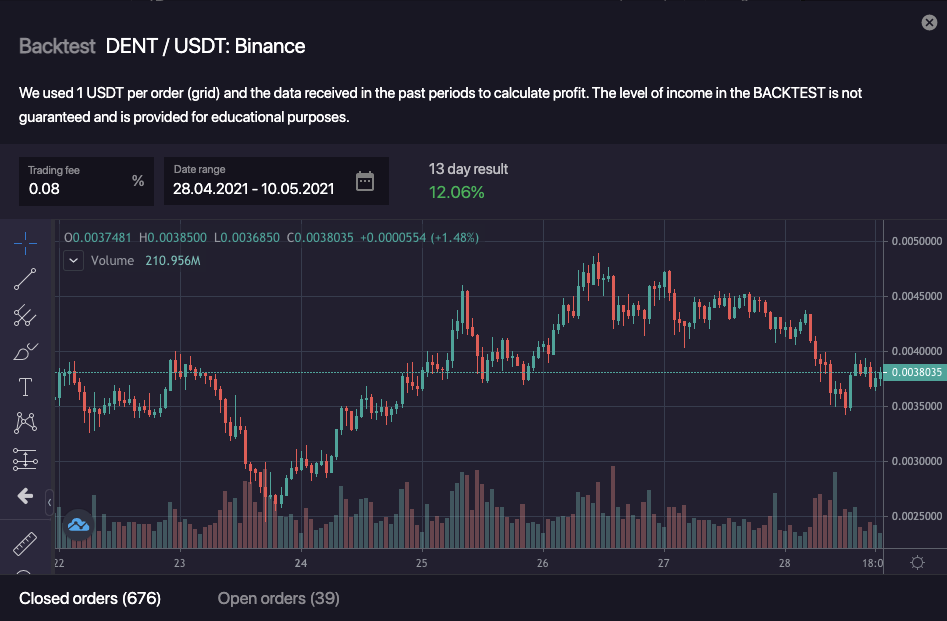Screen dimensions: 947x621
Task: Select the brush drawing tool
Action: 25,351
